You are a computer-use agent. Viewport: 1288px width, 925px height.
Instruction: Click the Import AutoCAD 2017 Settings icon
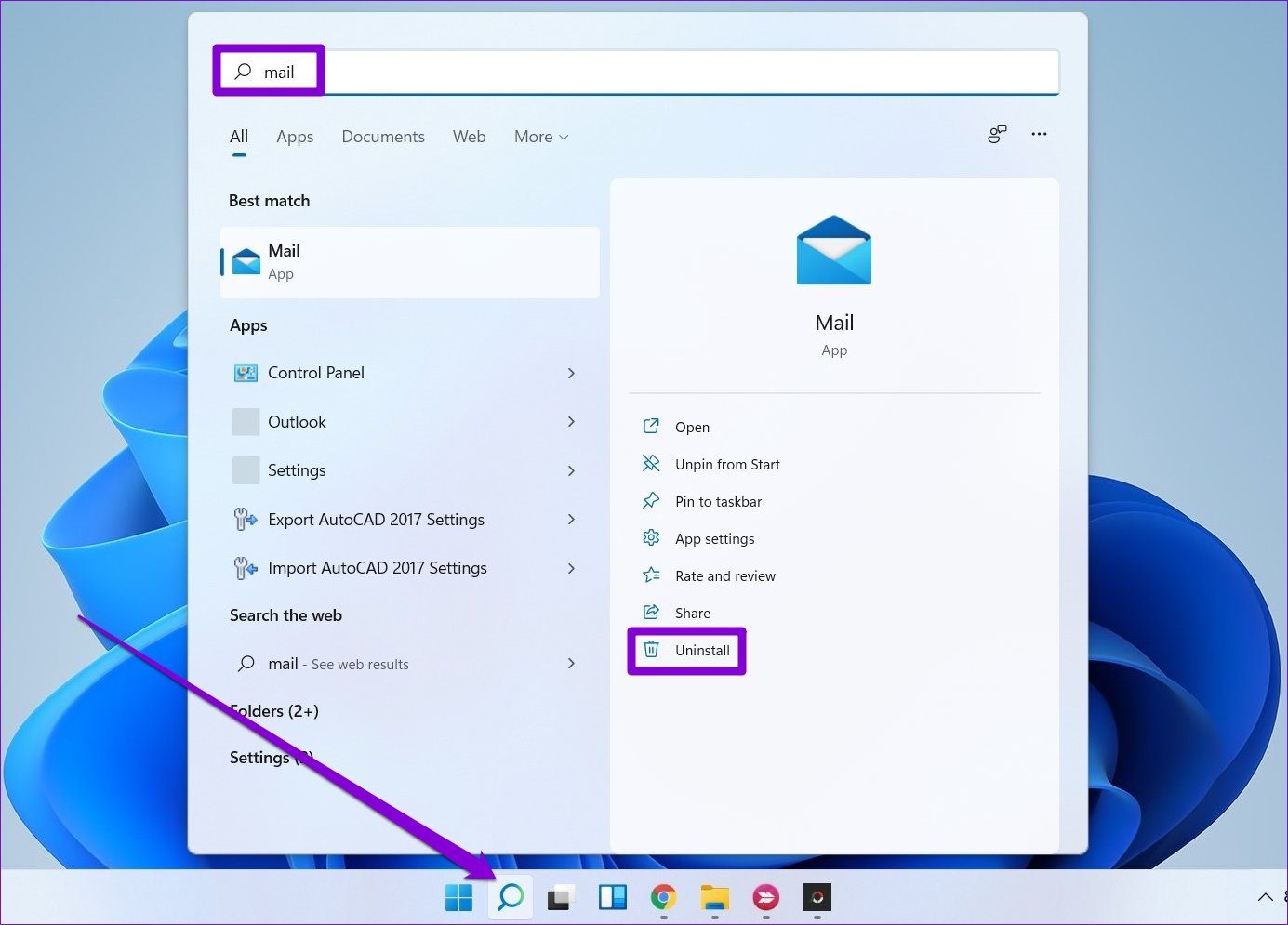(x=246, y=567)
